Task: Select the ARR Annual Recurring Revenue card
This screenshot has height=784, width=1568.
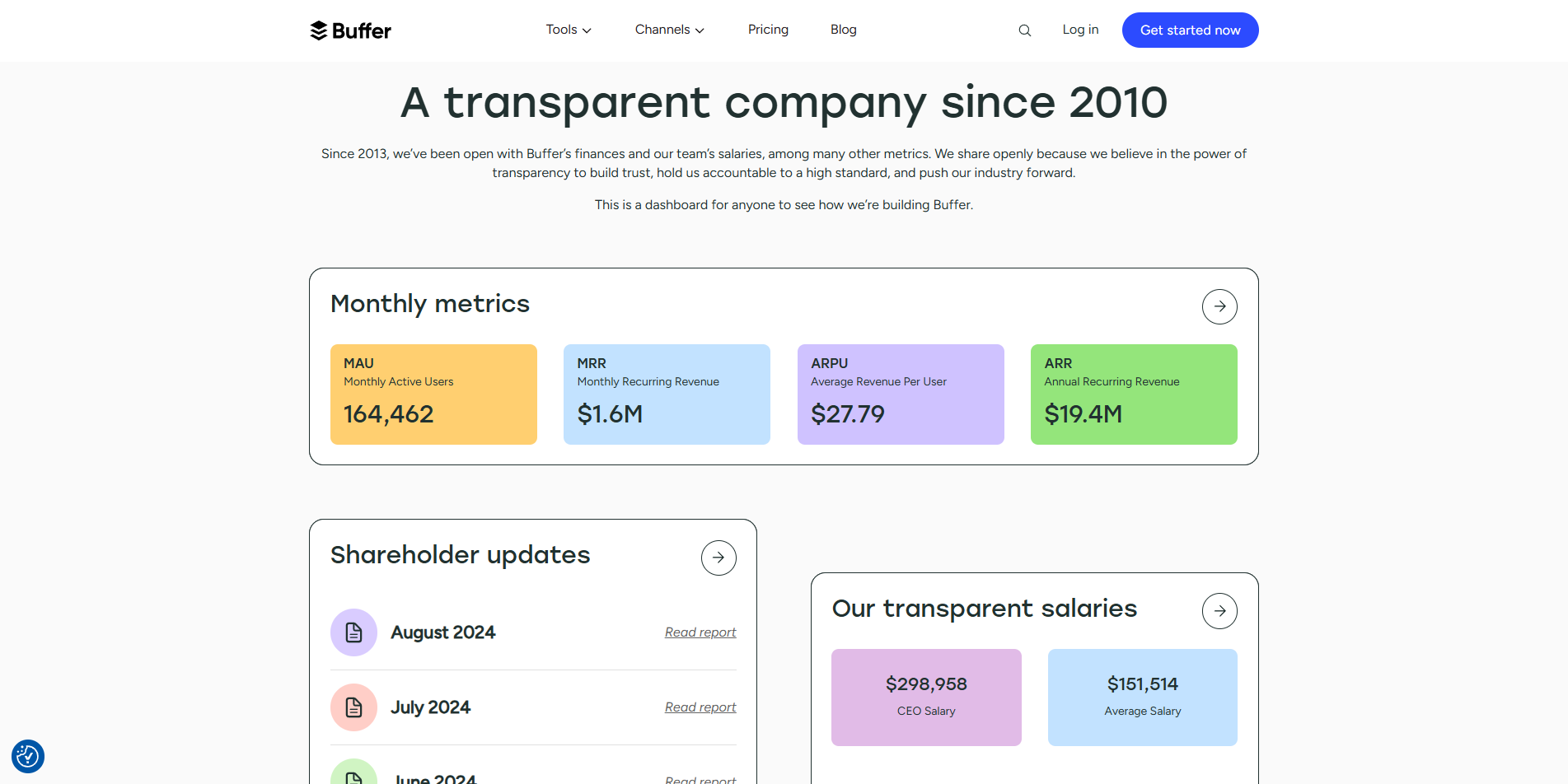Action: [1134, 394]
